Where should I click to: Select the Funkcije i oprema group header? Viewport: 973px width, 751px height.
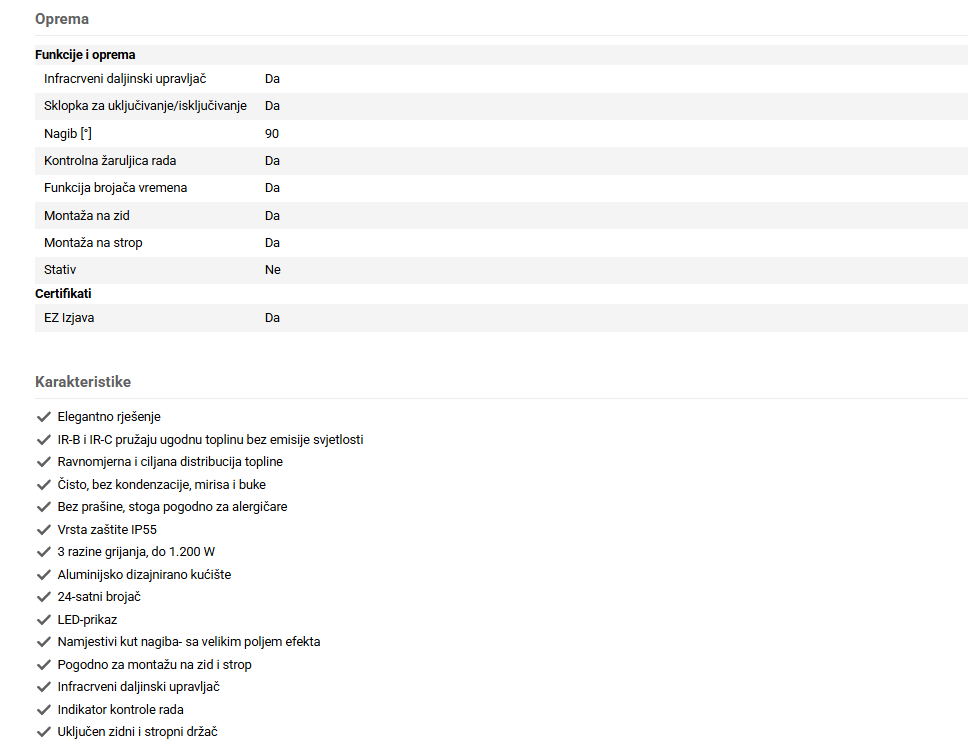click(85, 55)
